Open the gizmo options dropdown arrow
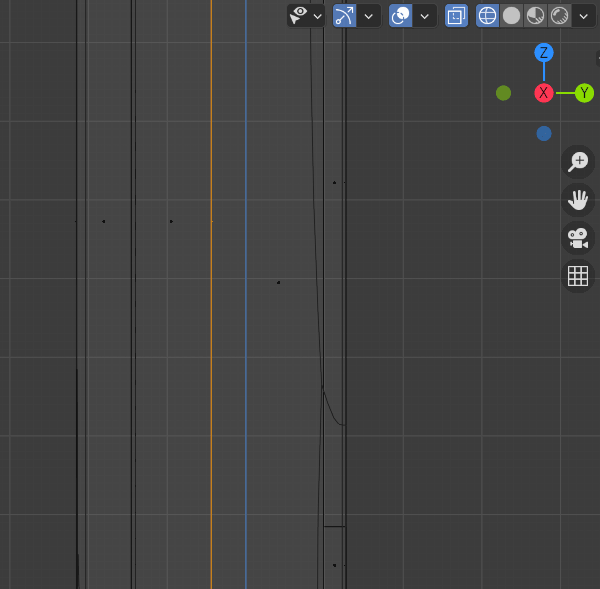Viewport: 600px width, 589px height. tap(368, 16)
